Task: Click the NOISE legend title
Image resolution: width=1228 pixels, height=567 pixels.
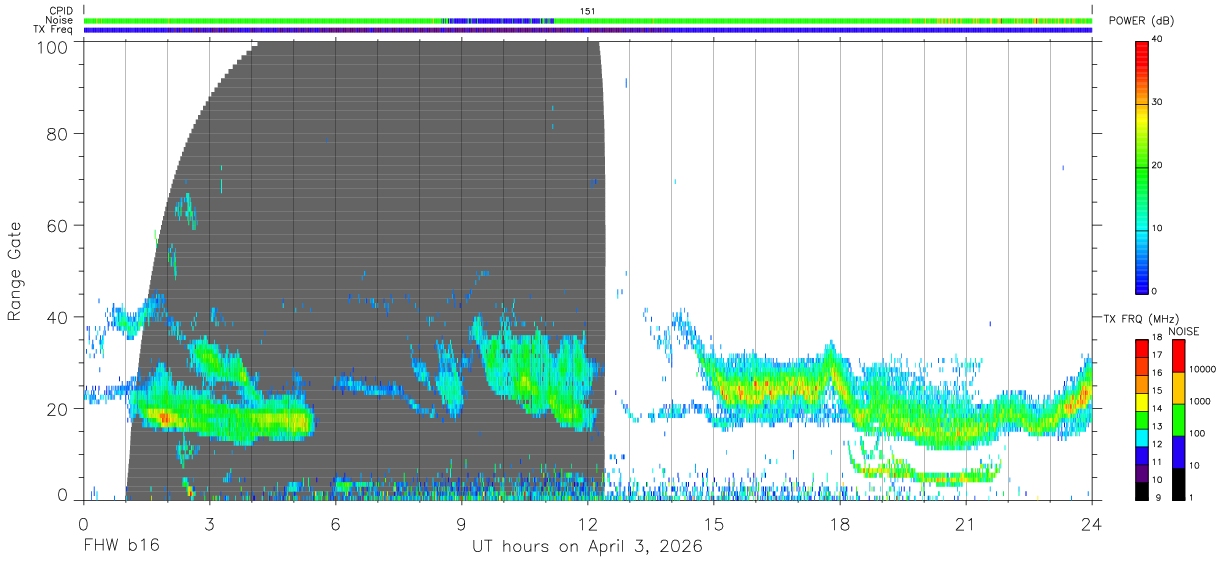Action: pos(1184,331)
